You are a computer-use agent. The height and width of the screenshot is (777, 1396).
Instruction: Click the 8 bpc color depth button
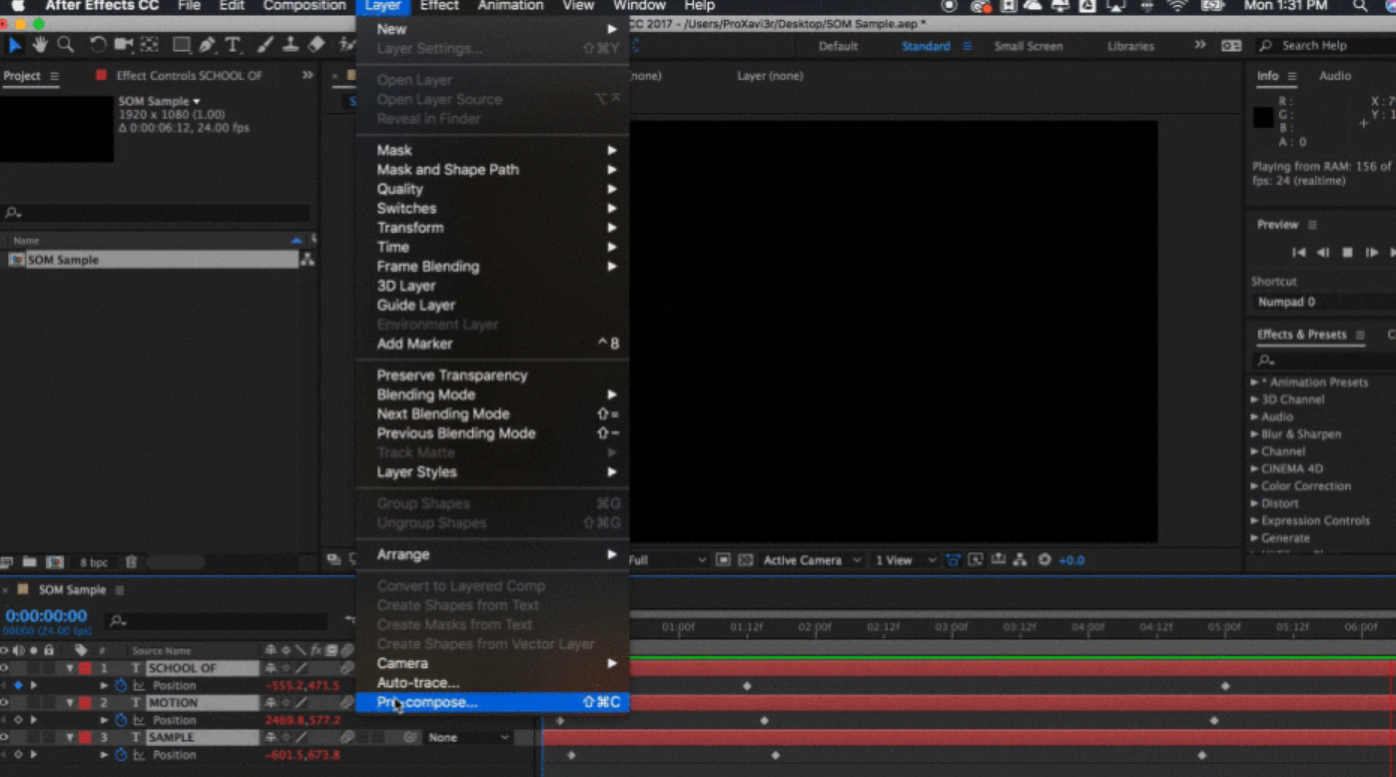(x=93, y=563)
